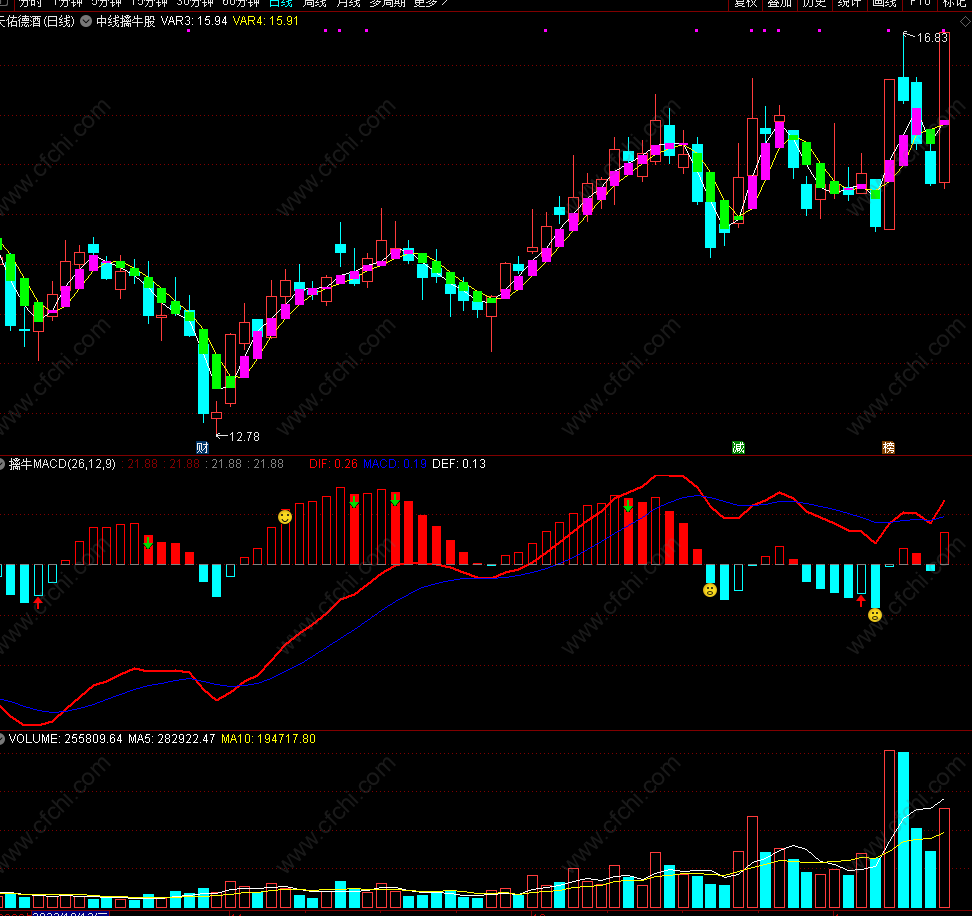Click the 画线 button

coord(884,3)
